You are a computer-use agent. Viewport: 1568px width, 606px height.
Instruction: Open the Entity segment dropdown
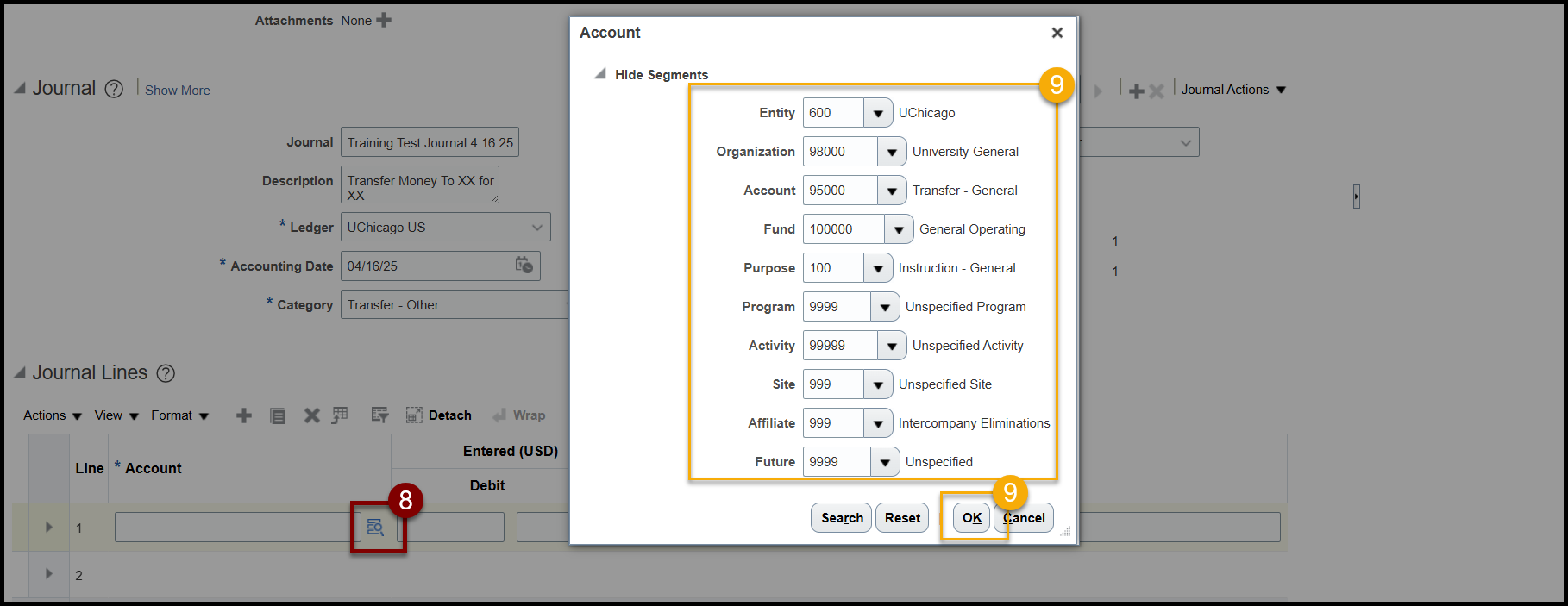(x=878, y=113)
